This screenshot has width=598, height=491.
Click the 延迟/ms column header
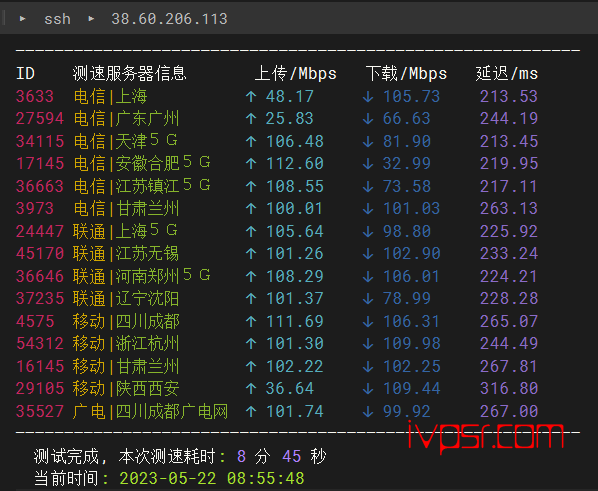tap(507, 73)
